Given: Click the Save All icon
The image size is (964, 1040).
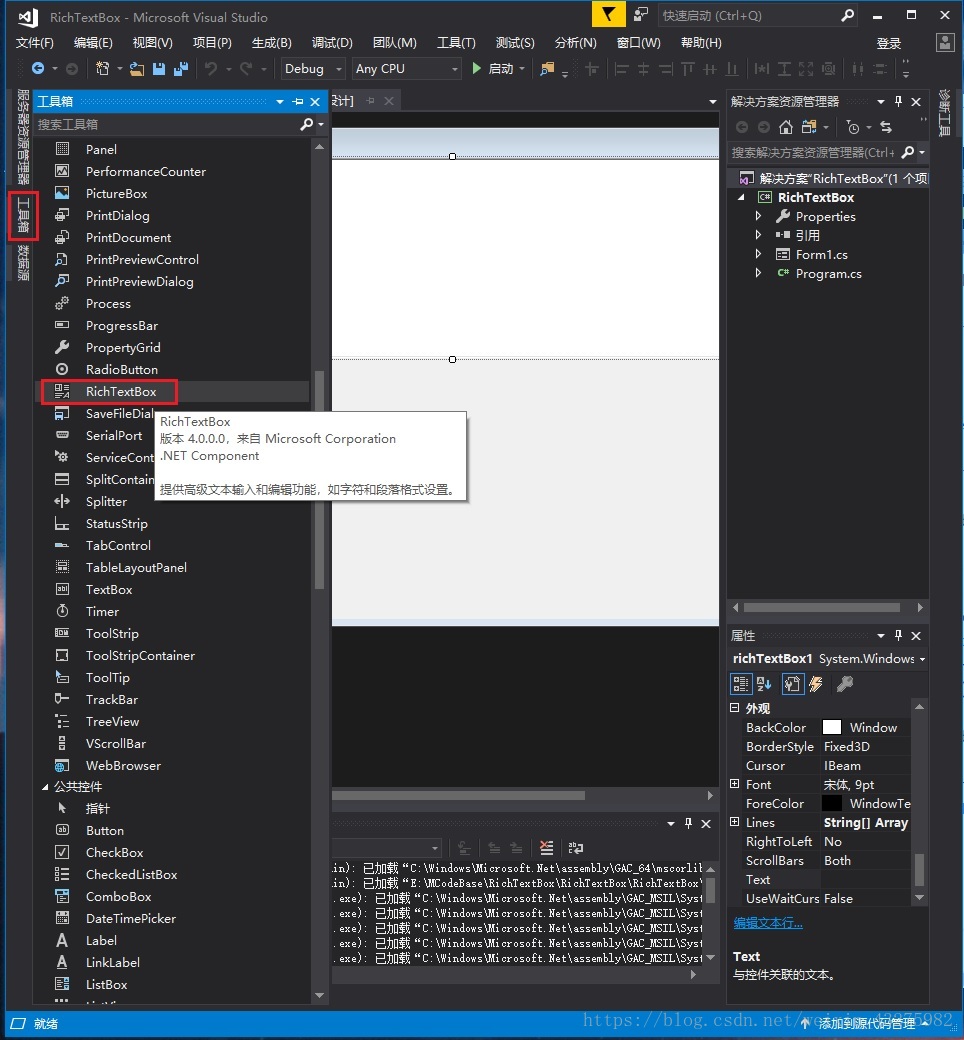Looking at the screenshot, I should (x=180, y=68).
